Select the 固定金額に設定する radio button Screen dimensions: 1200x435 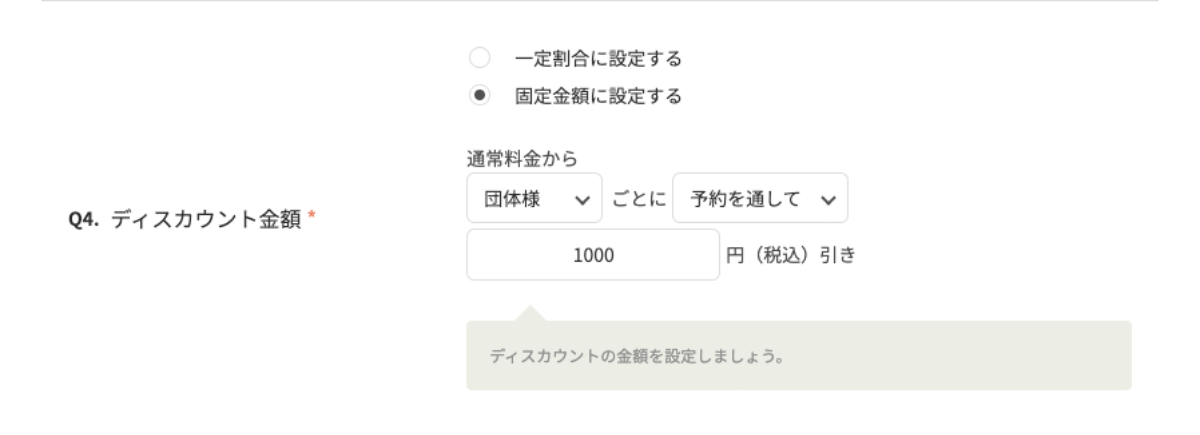click(481, 96)
